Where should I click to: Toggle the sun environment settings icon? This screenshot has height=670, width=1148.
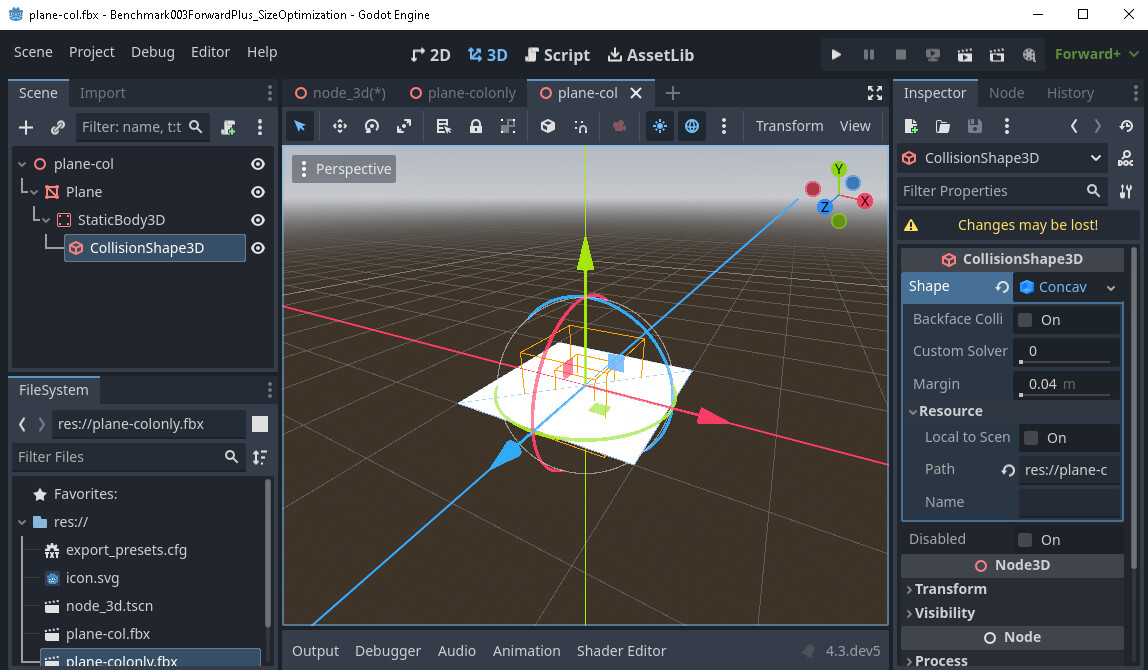coord(661,125)
